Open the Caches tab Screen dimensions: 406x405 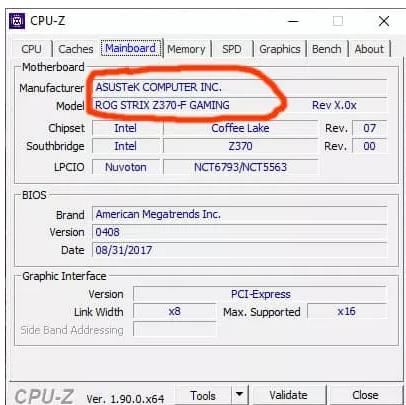pyautogui.click(x=76, y=49)
